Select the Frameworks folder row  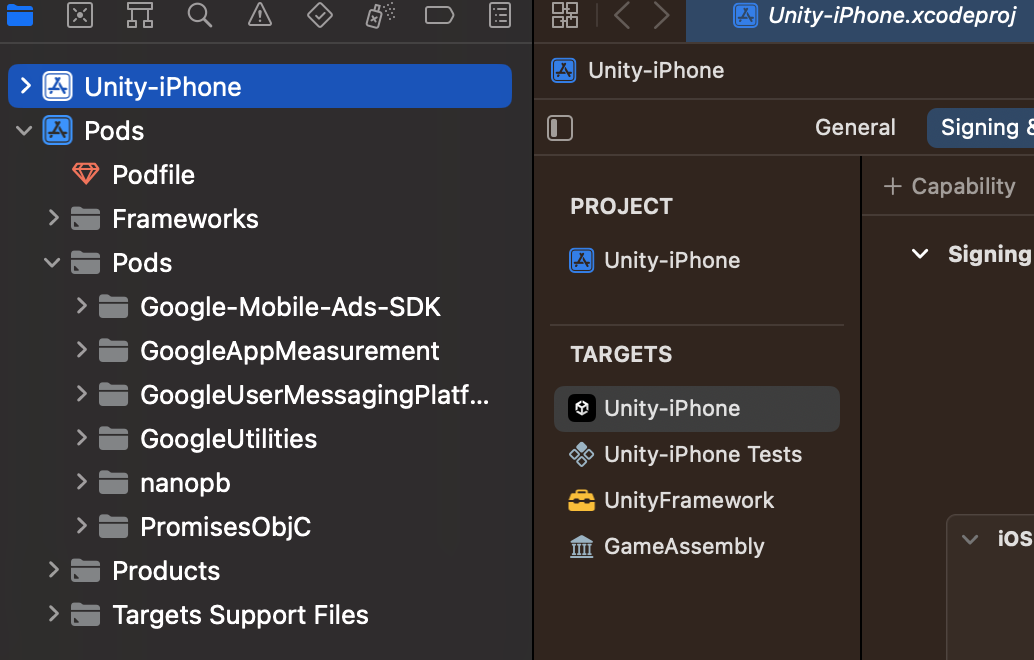[260, 218]
